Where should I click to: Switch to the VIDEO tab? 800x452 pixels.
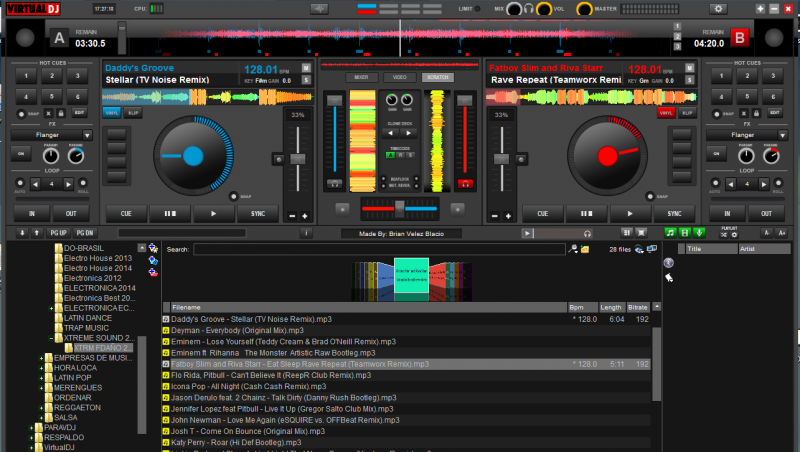(399, 78)
